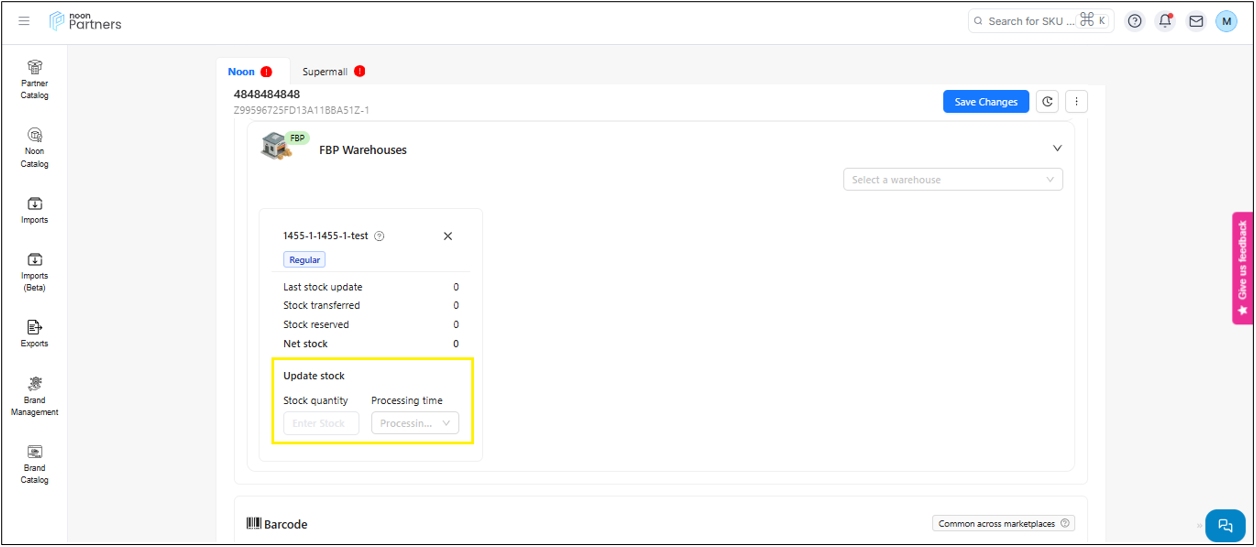Remove the 1455-1-1455-1-test warehouse card
Image resolution: width=1256 pixels, height=547 pixels.
tap(448, 236)
